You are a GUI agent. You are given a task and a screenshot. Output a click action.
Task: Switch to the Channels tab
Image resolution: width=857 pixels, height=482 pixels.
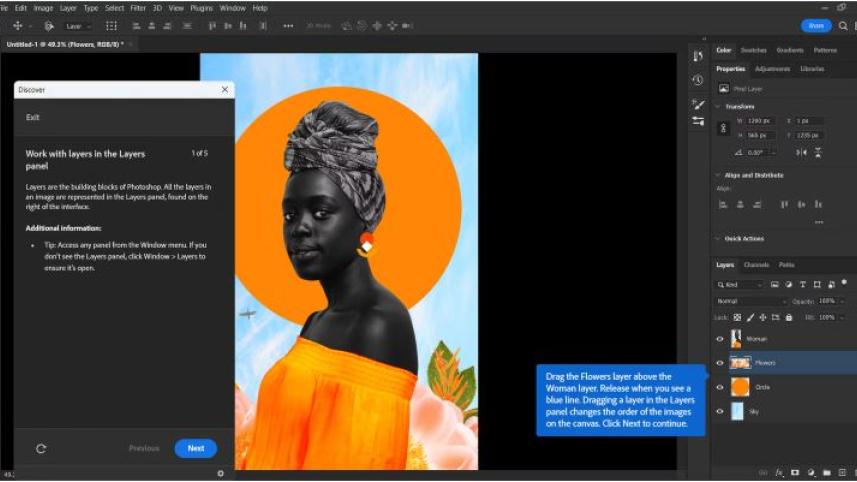coord(756,265)
